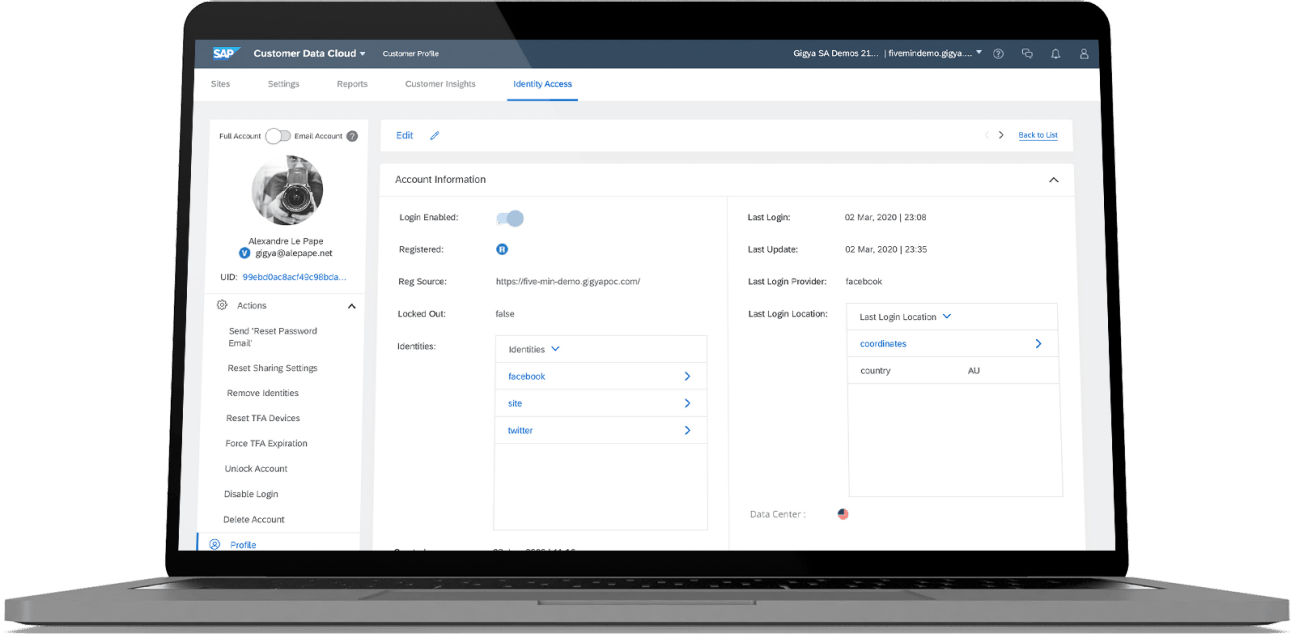Toggle Full Account / Email Account switch
The width and height of the screenshot is (1295, 634).
278,136
